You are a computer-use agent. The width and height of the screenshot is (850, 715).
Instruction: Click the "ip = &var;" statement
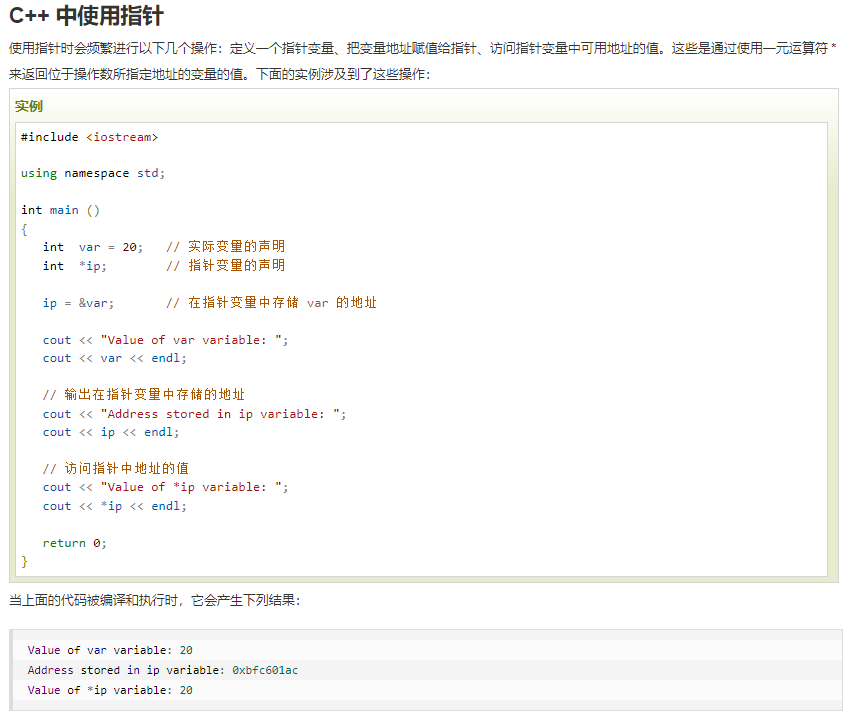79,303
